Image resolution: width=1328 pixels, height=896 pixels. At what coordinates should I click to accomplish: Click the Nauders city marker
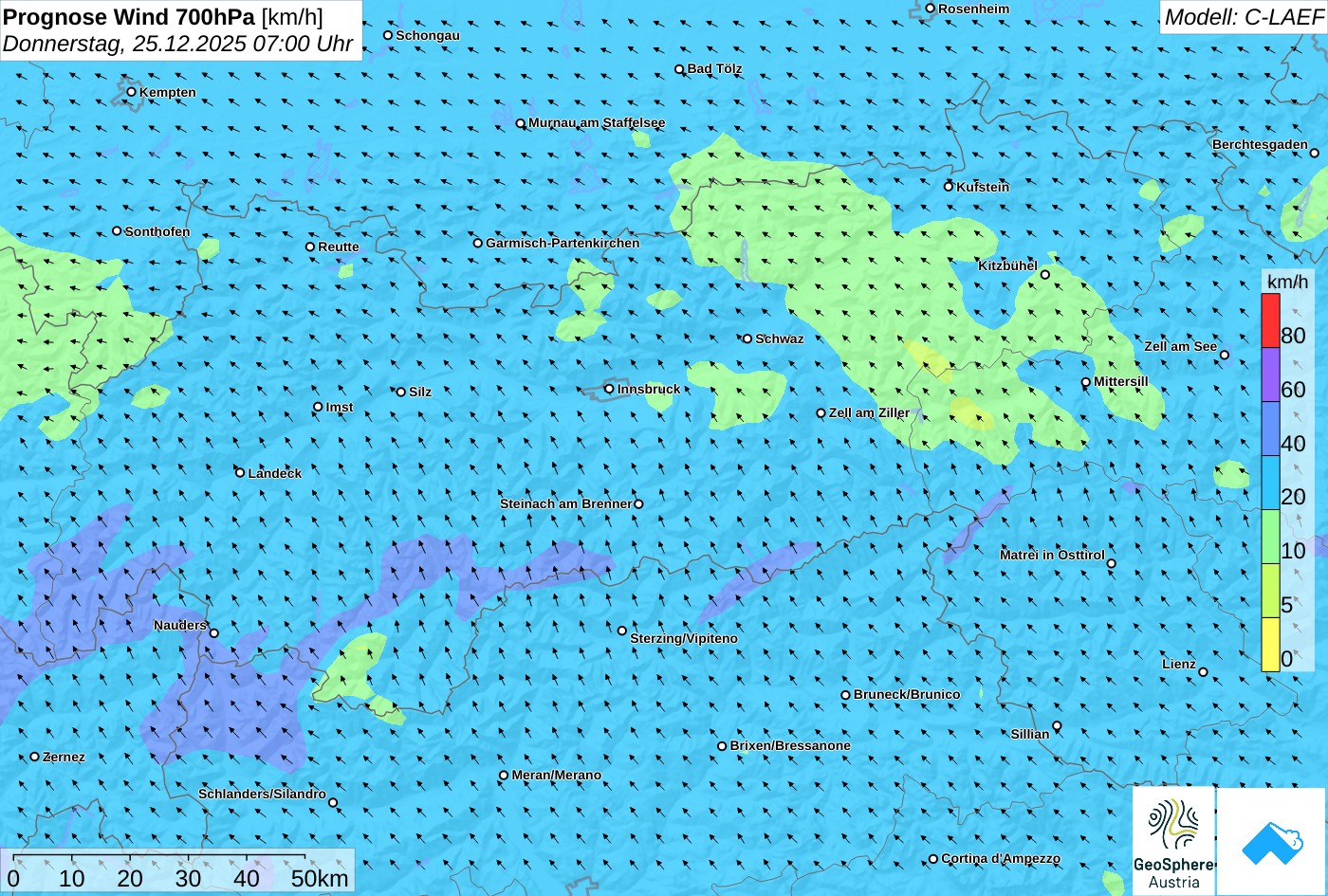click(x=213, y=633)
